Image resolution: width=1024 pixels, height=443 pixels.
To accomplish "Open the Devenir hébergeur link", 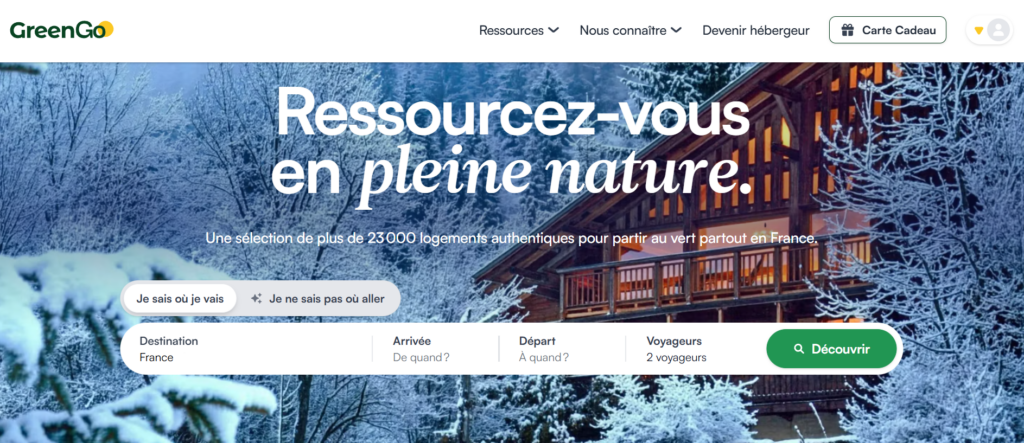I will [756, 30].
